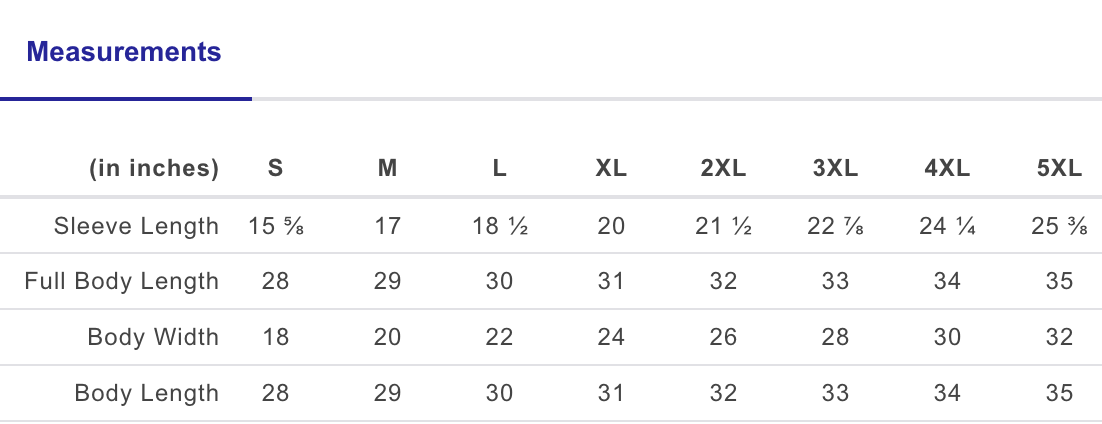
Task: Click Body Width value 26 for 2XL
Action: [x=723, y=337]
